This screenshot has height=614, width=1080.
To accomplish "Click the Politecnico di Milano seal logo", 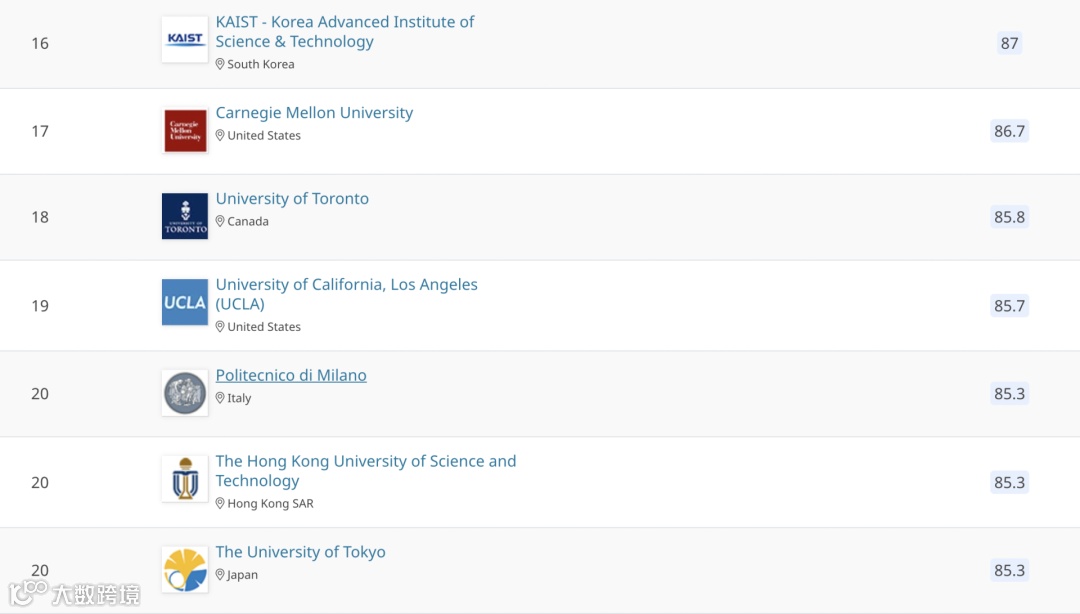I will (x=185, y=393).
